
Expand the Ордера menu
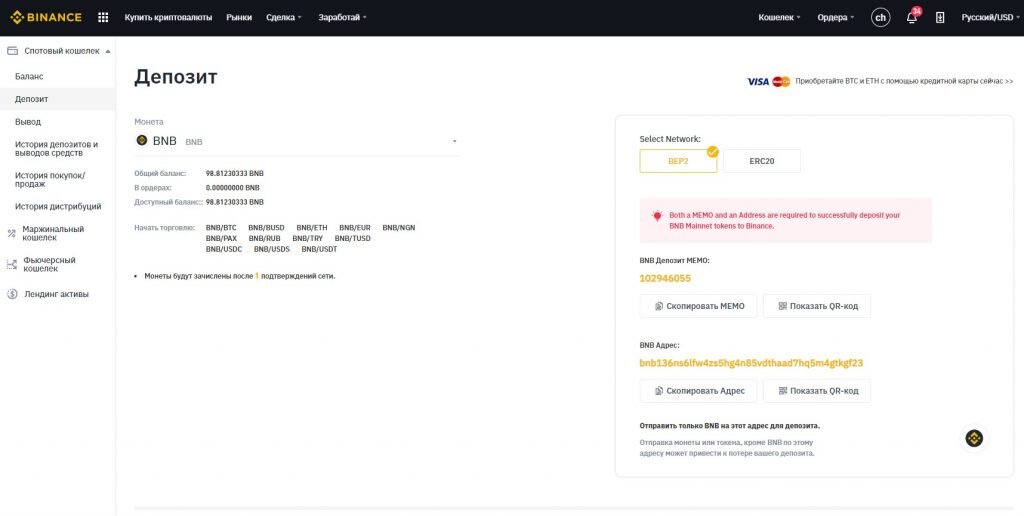coord(835,18)
